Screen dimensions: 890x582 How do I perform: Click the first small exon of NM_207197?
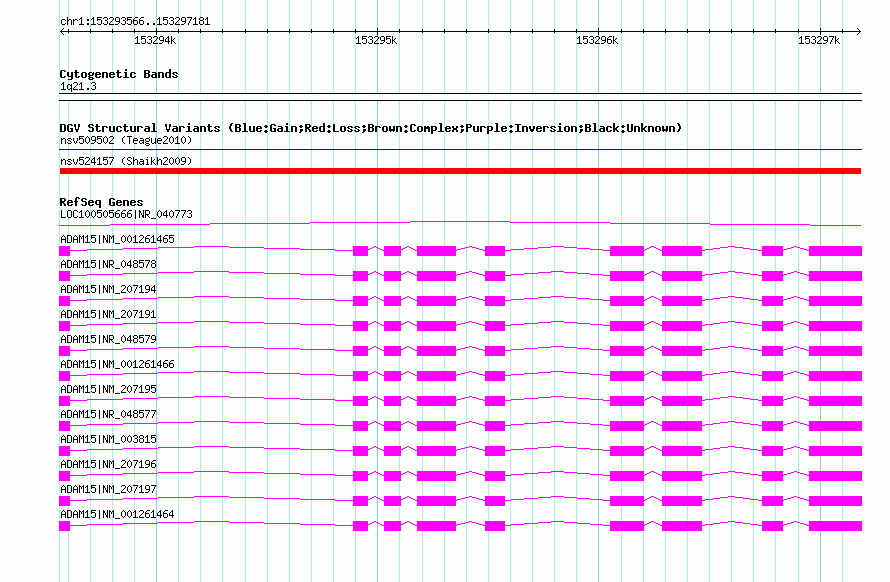65,501
